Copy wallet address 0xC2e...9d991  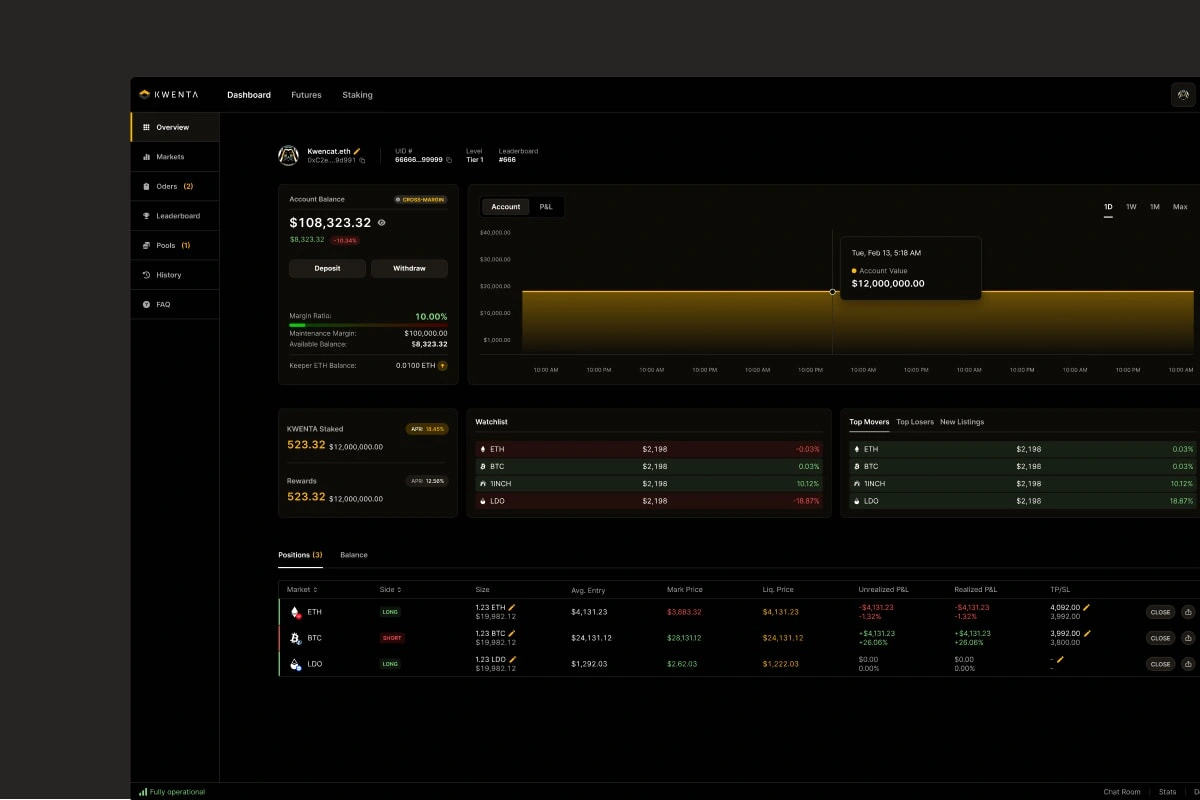point(363,160)
